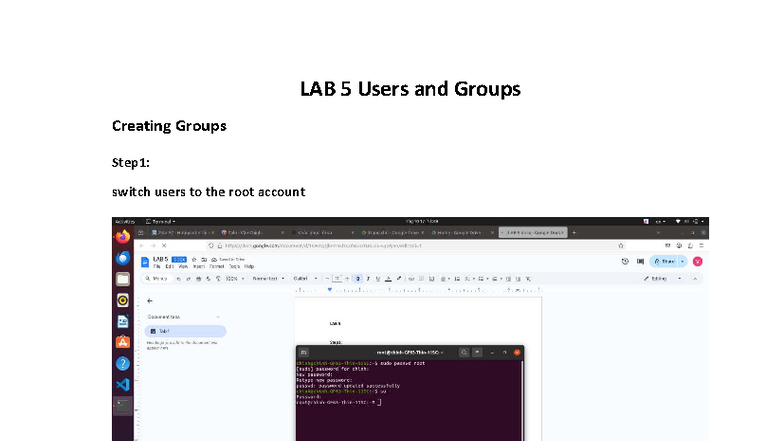Viewport: 784px width, 441px height.
Task: Open the Help menu in Google Docs
Action: pos(249,266)
